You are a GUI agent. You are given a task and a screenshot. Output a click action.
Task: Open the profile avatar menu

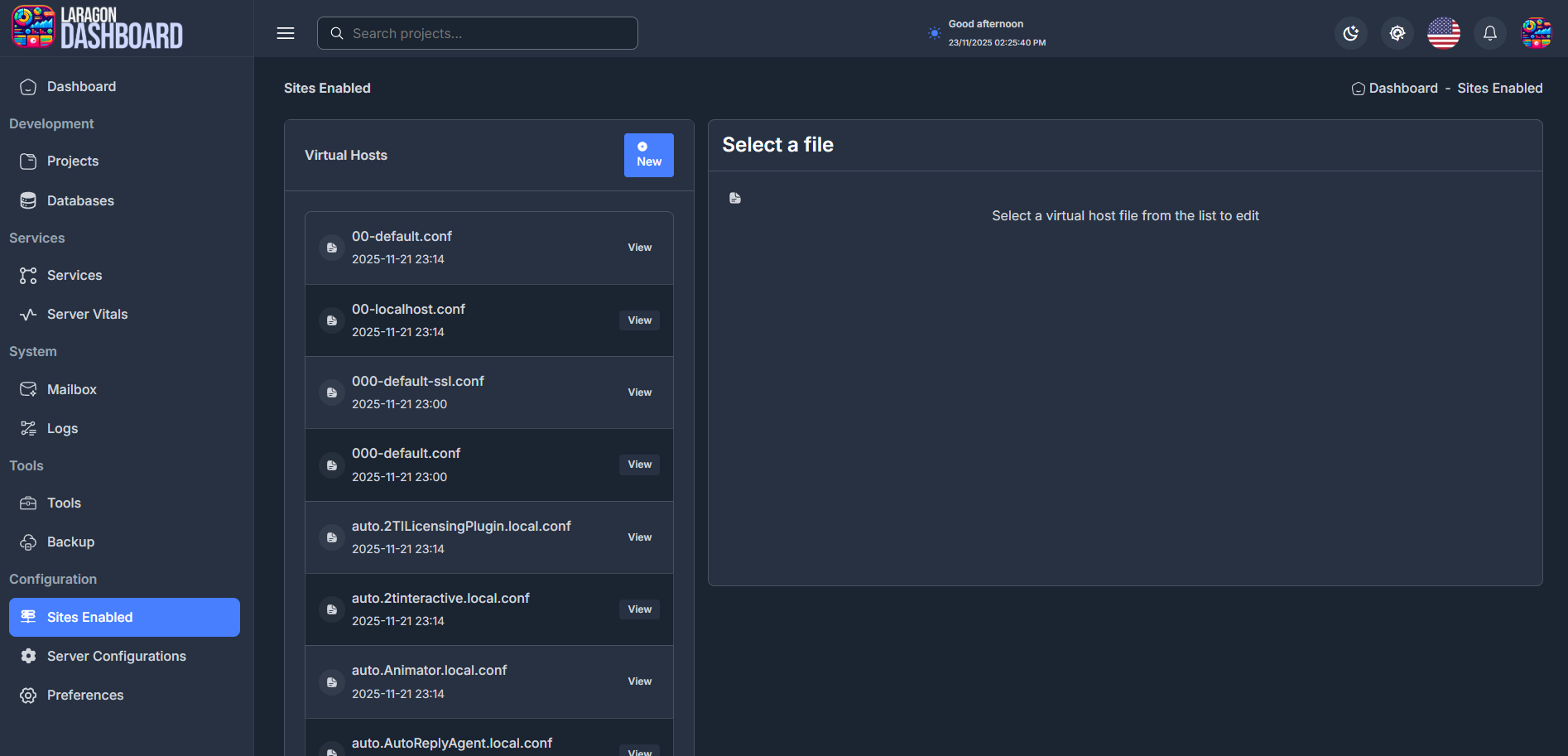tap(1536, 33)
